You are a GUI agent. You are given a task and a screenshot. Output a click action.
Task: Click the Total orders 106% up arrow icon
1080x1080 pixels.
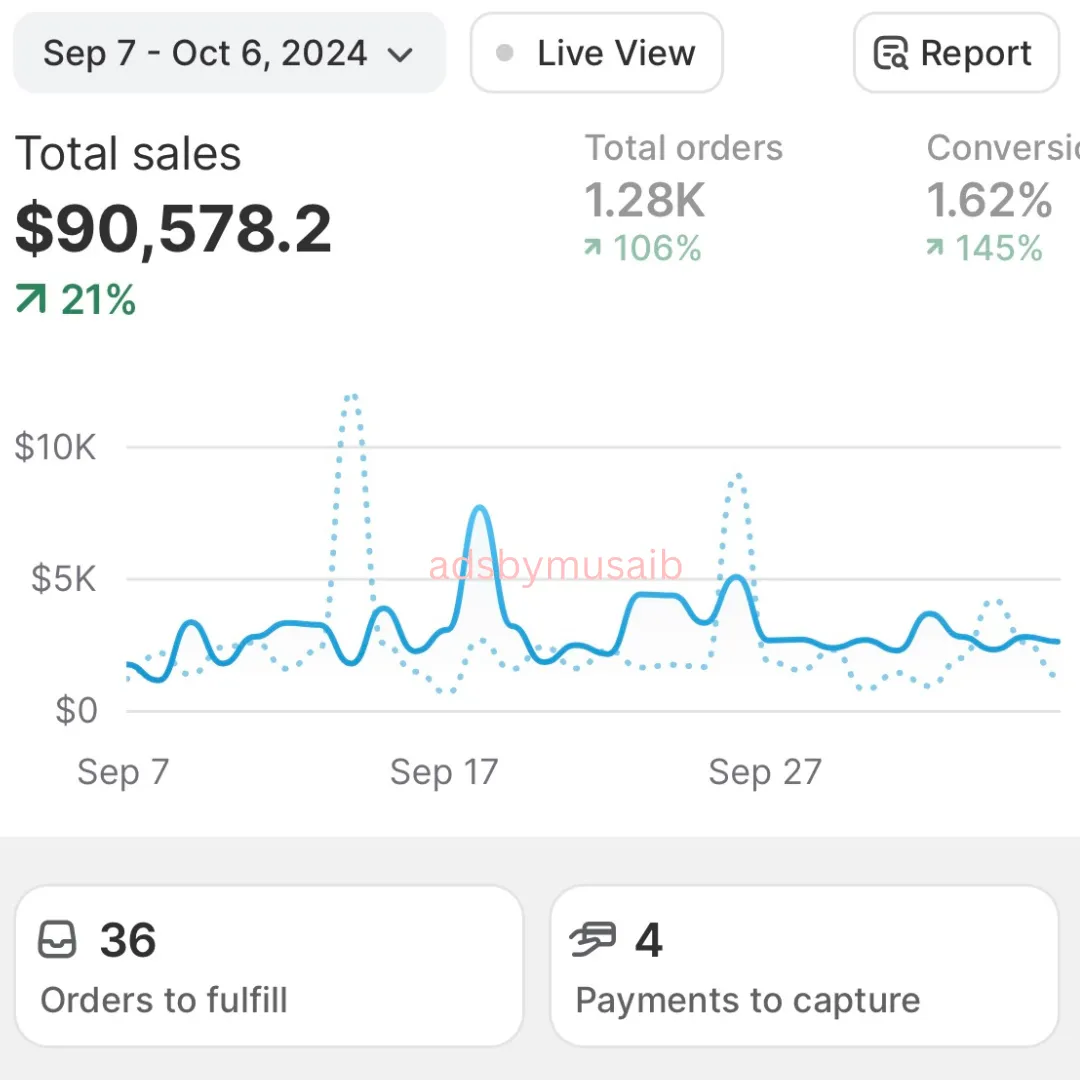[x=593, y=247]
